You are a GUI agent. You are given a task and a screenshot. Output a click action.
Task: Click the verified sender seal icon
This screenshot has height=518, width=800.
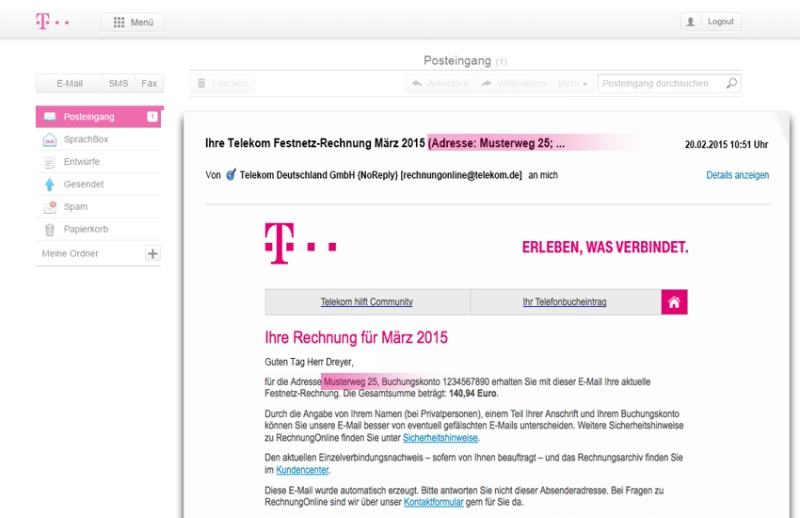(231, 175)
